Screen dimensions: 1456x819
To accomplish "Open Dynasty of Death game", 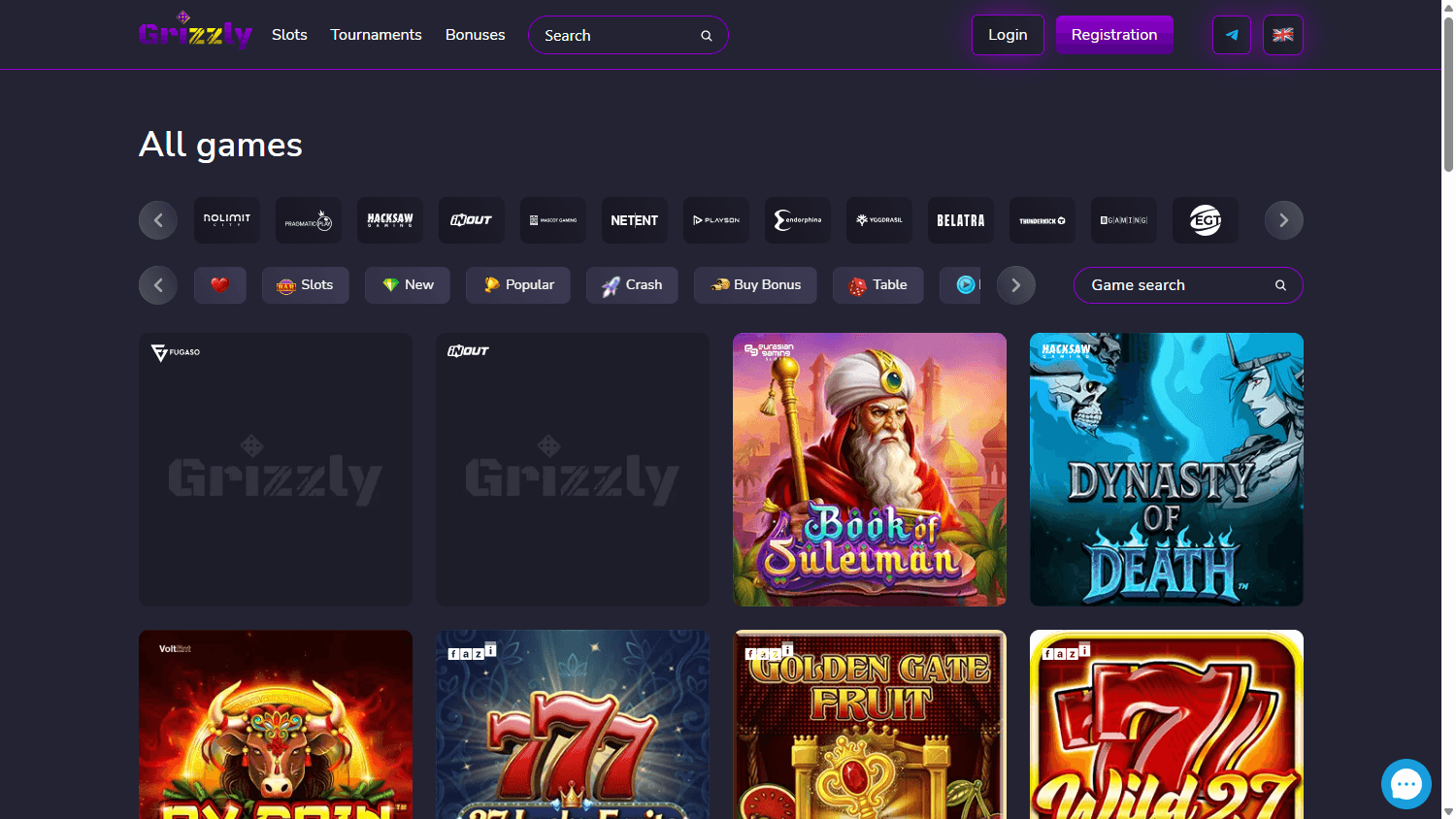I will [1167, 470].
